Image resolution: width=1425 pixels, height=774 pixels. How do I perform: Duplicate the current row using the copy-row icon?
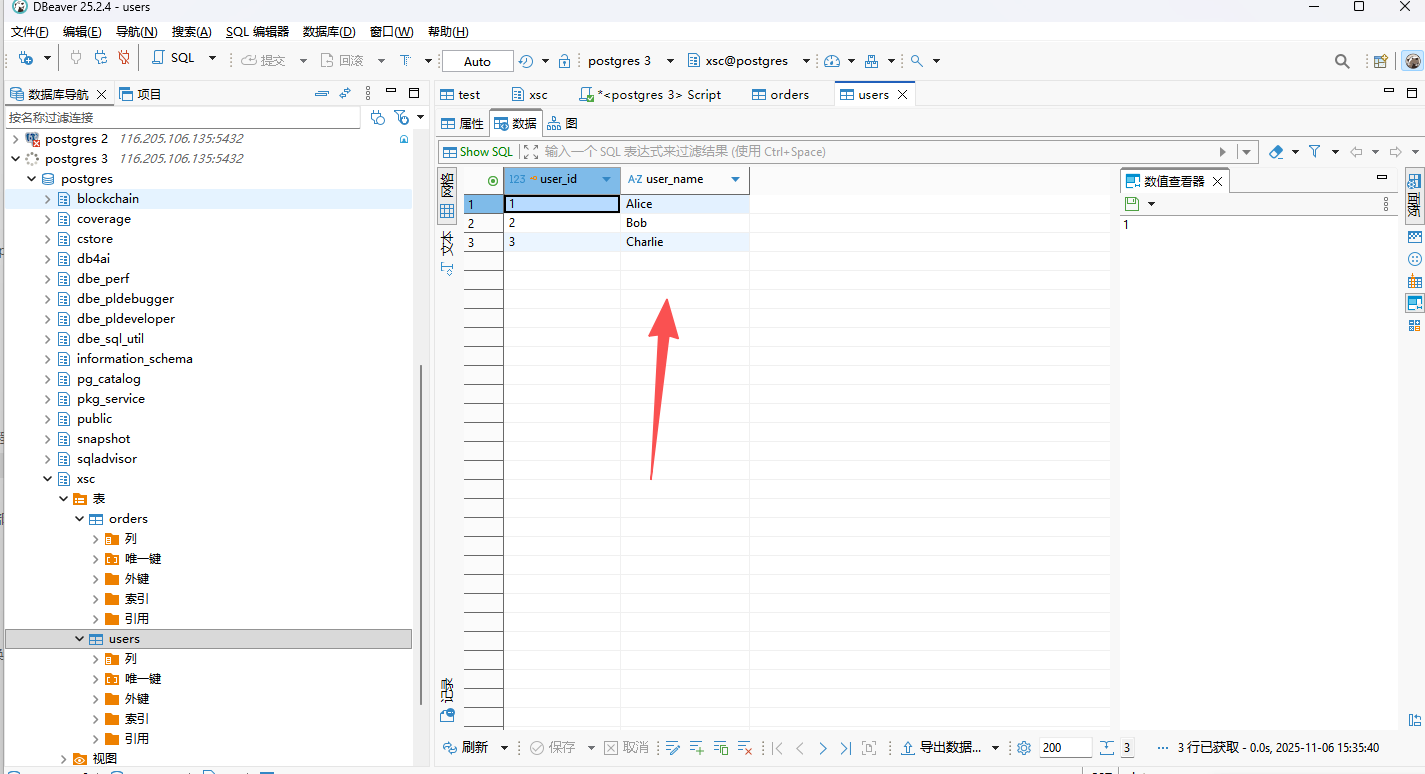[721, 748]
